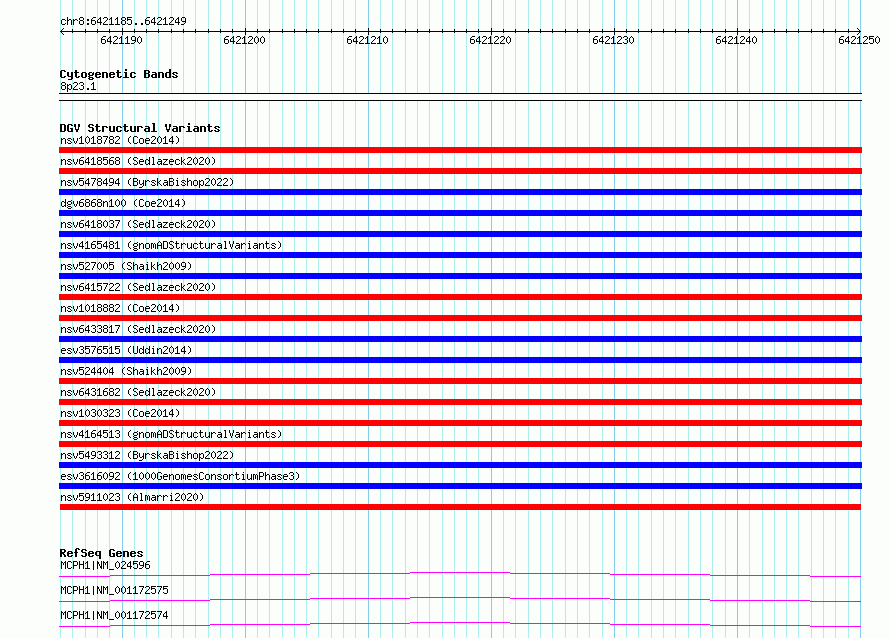
Task: Open variant nsv6433817 (Sedlazeck2020) label
Action: point(138,329)
